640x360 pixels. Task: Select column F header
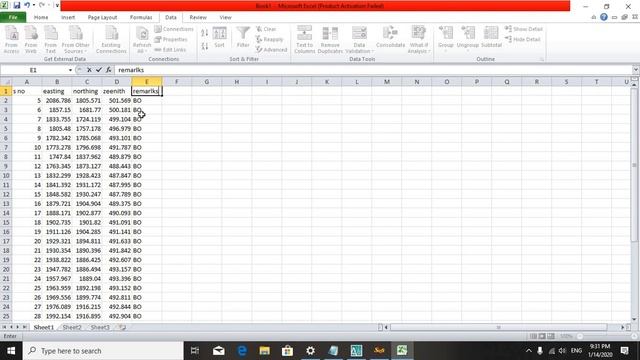[177, 82]
